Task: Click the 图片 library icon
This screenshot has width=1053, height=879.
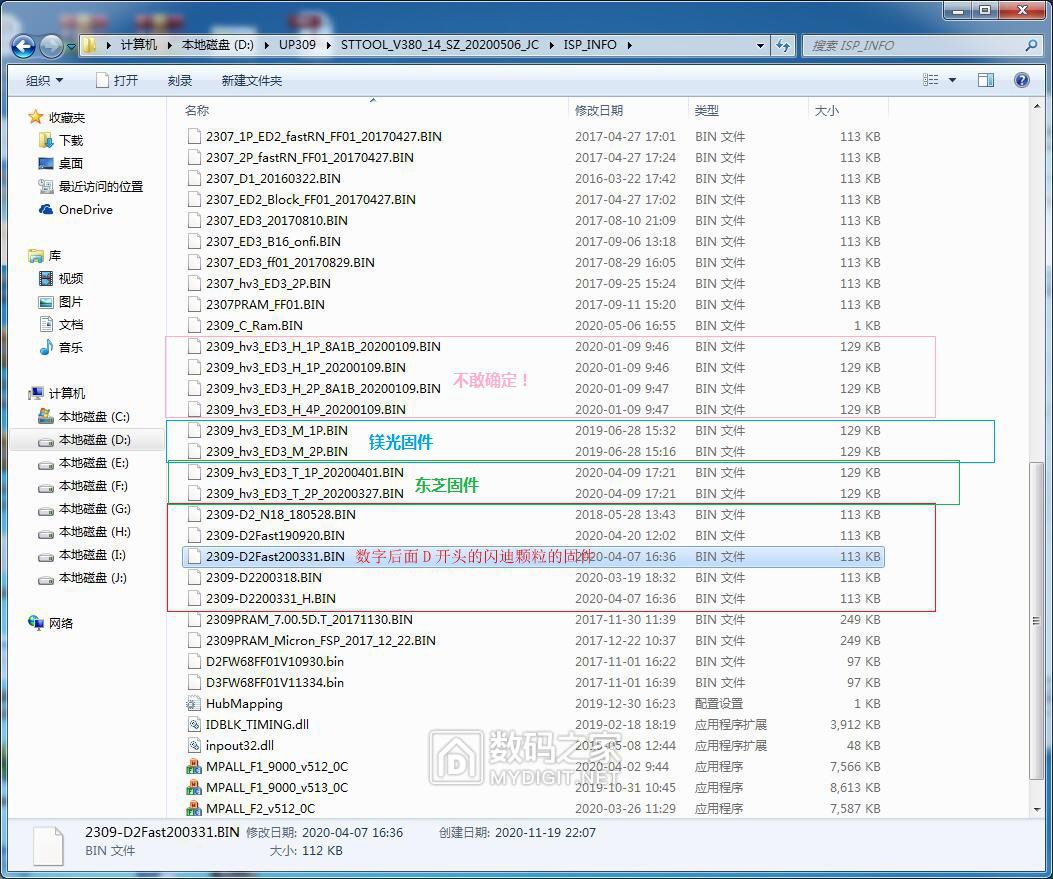Action: pyautogui.click(x=46, y=302)
